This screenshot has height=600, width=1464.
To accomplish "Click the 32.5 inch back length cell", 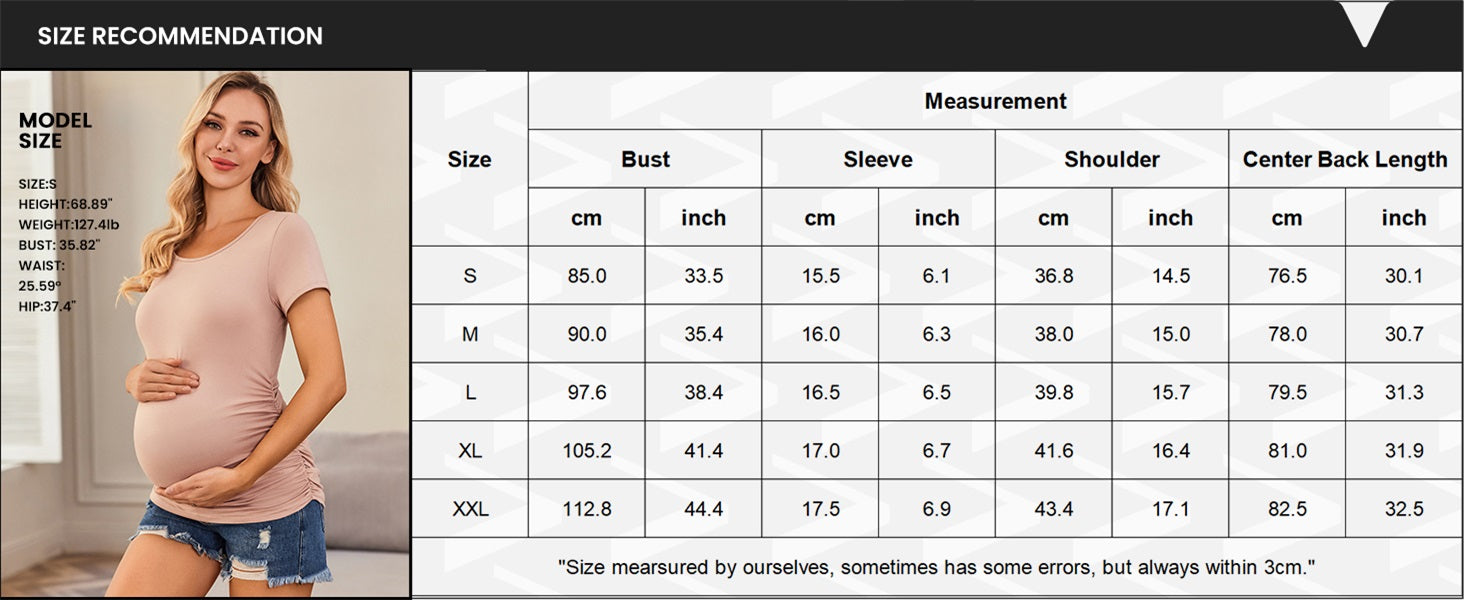I will 1404,509.
